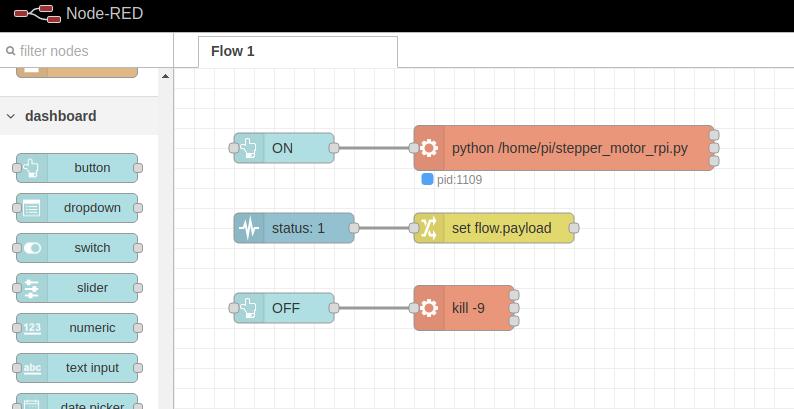Click the middle output port of kill -9 node
Viewport: 794px width, 409px height.
(x=514, y=308)
